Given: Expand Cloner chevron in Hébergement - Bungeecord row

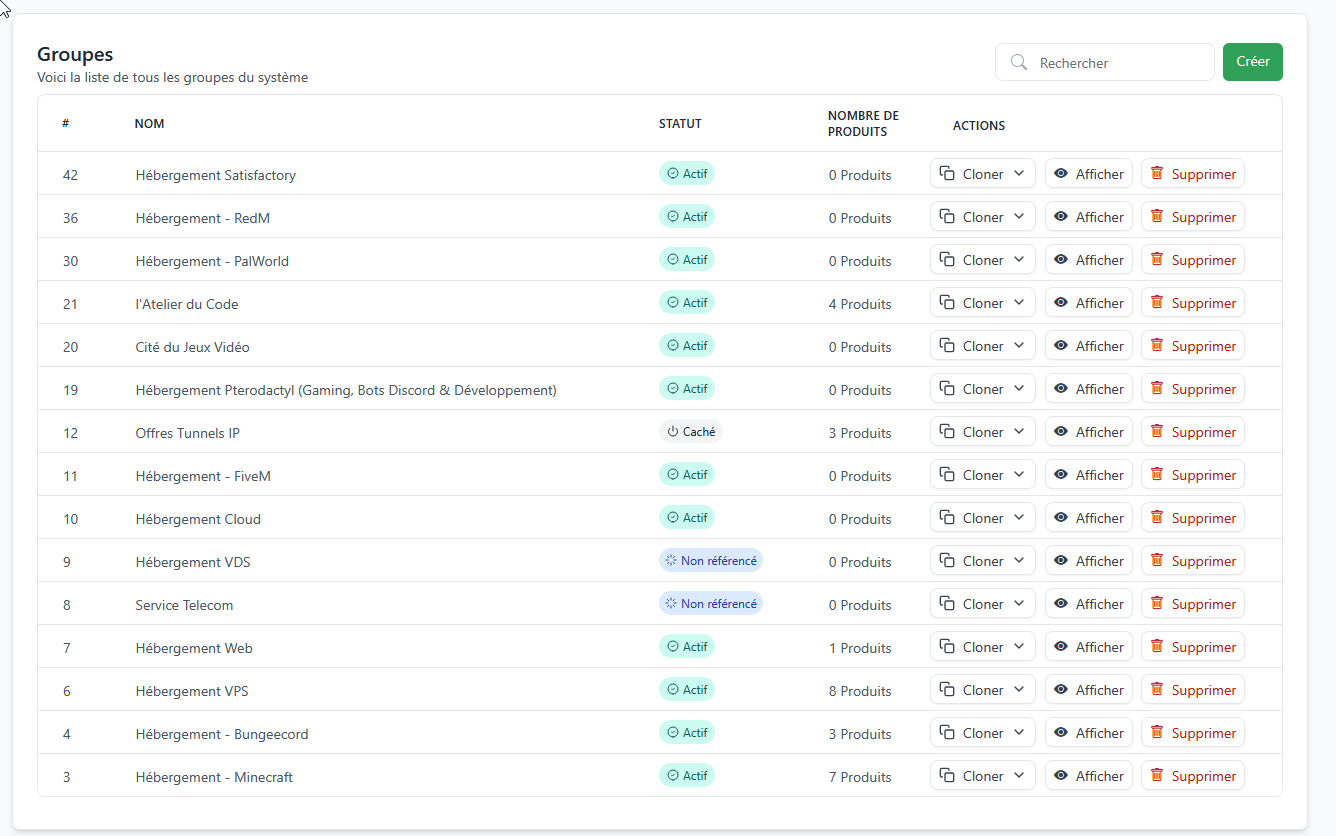Looking at the screenshot, I should [1019, 733].
